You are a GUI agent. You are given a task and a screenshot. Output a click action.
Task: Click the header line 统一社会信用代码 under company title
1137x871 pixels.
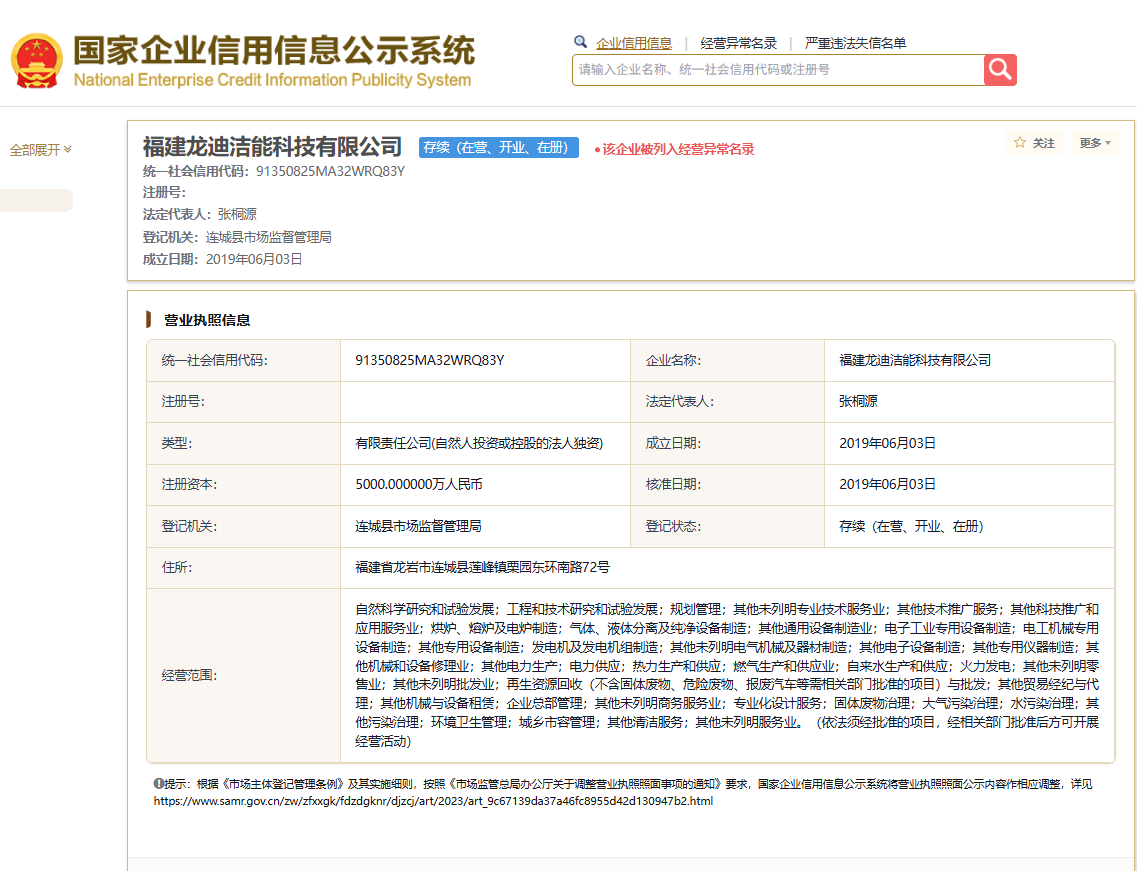[x=273, y=171]
